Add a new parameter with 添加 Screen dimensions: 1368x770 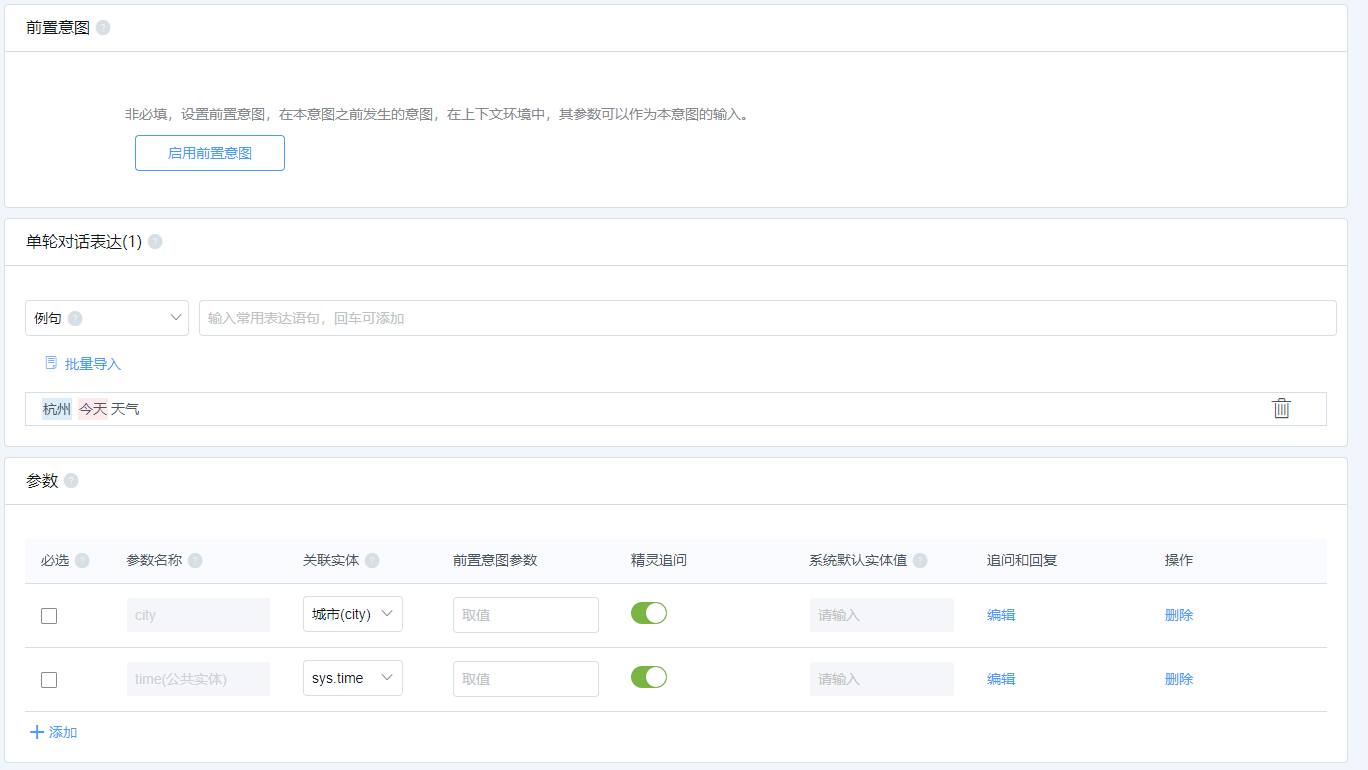tap(54, 732)
